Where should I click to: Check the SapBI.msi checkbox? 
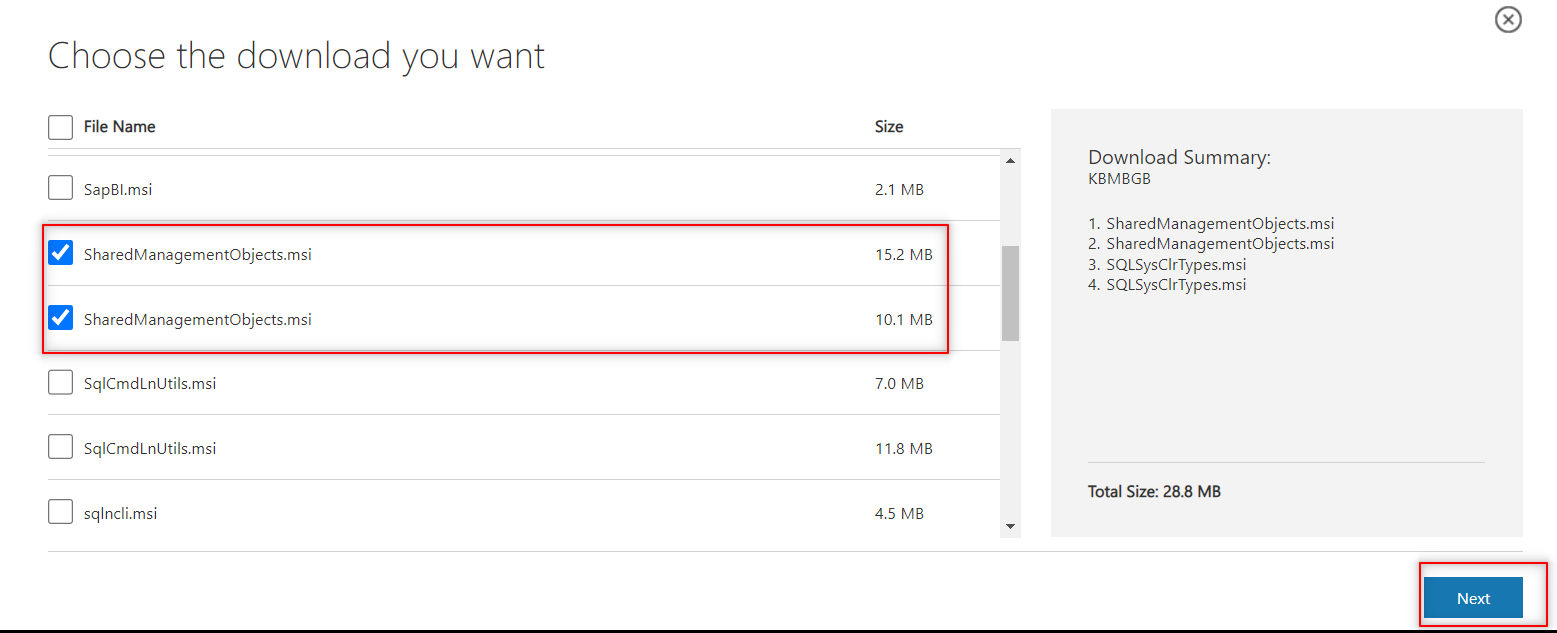coord(61,188)
